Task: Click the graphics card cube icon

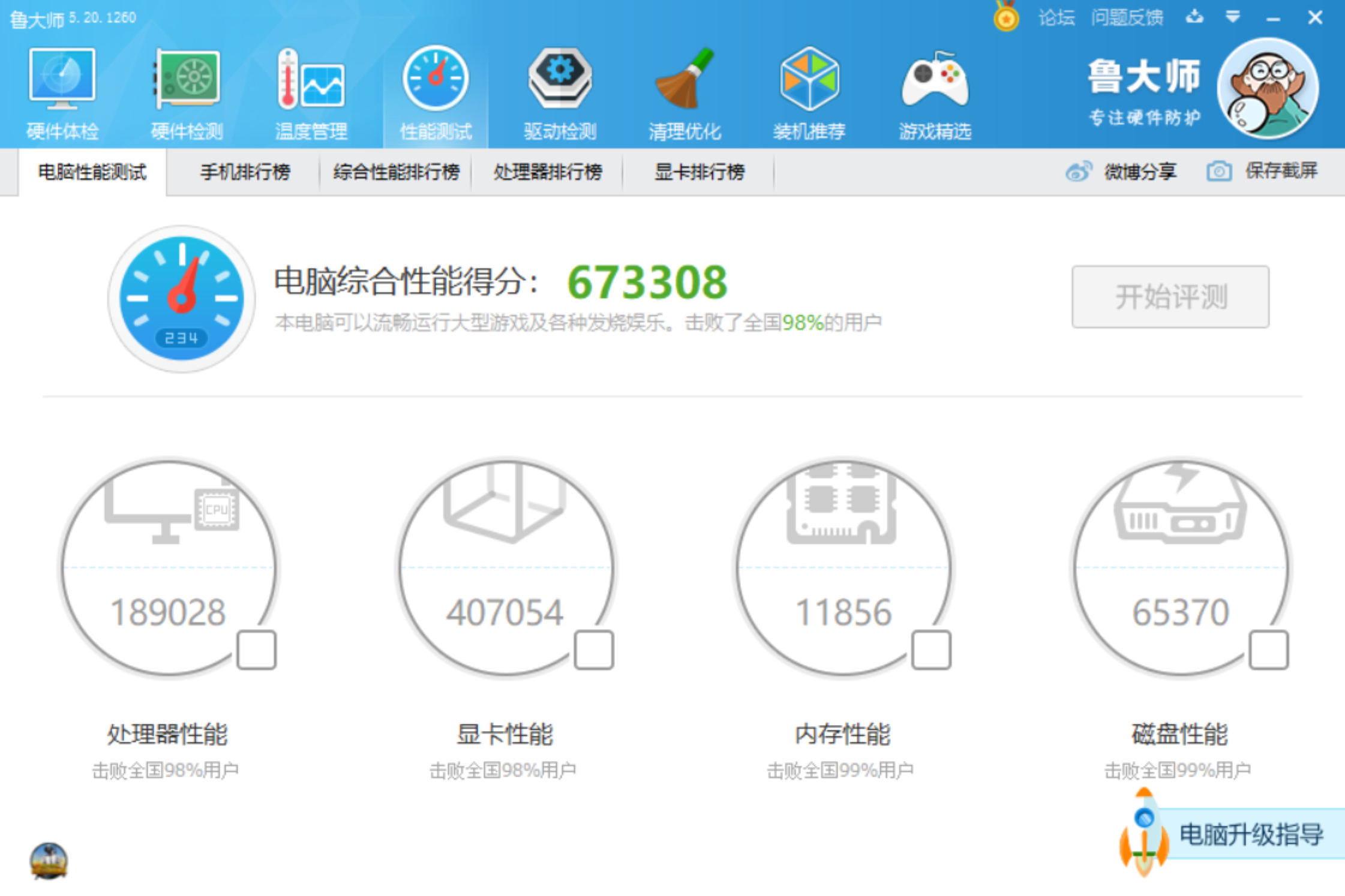Action: [x=505, y=503]
